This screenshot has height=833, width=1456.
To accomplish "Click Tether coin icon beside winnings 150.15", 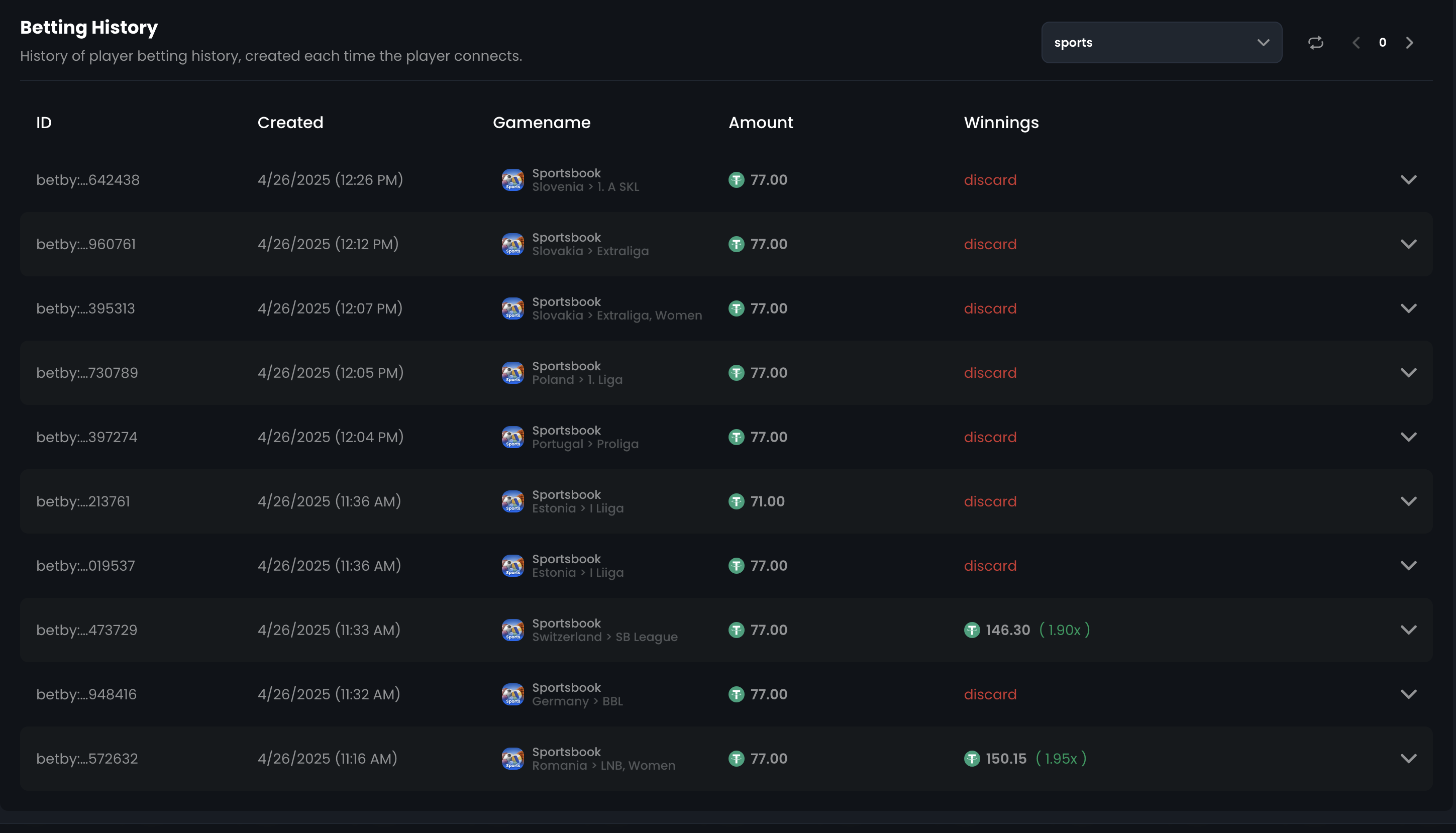I will [972, 759].
